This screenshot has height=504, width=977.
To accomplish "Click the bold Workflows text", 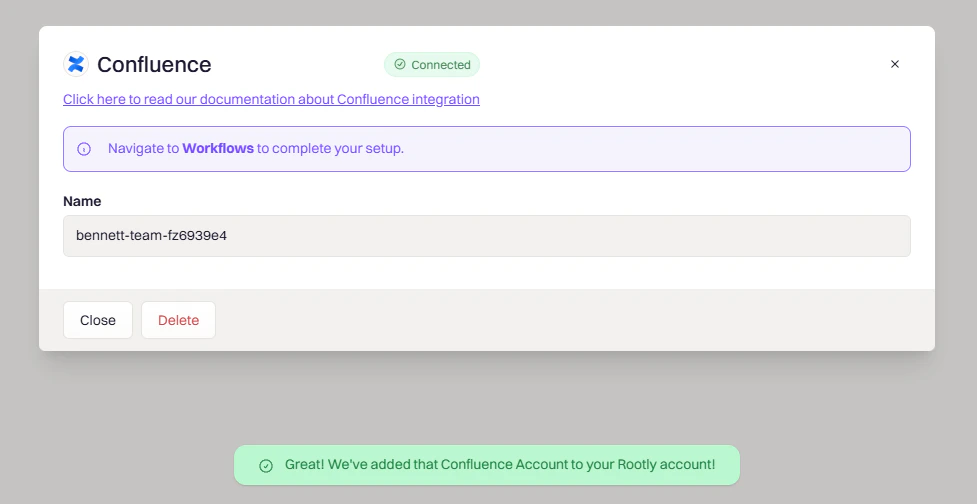I will point(218,149).
